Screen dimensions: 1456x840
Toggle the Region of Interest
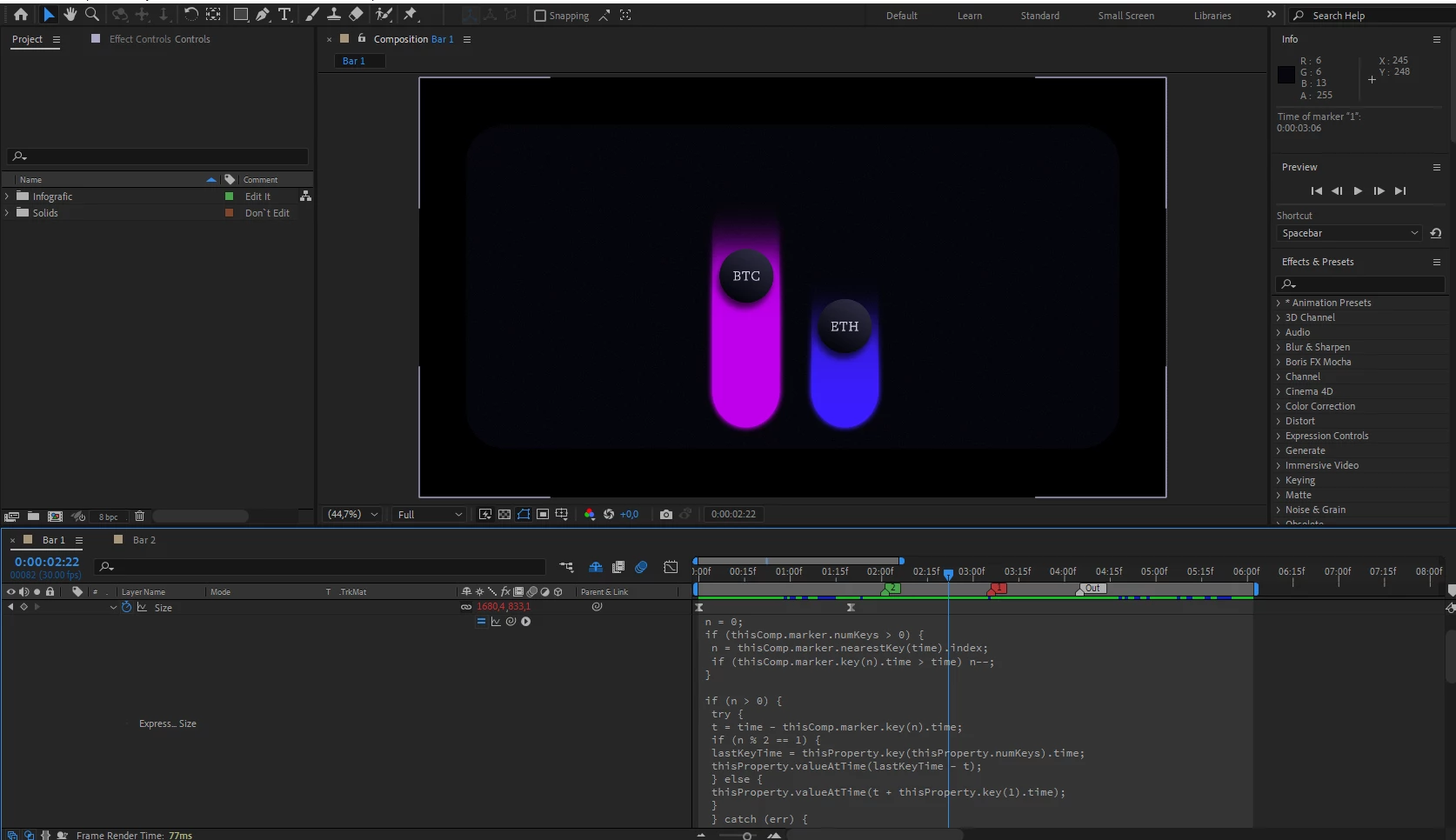(x=543, y=515)
